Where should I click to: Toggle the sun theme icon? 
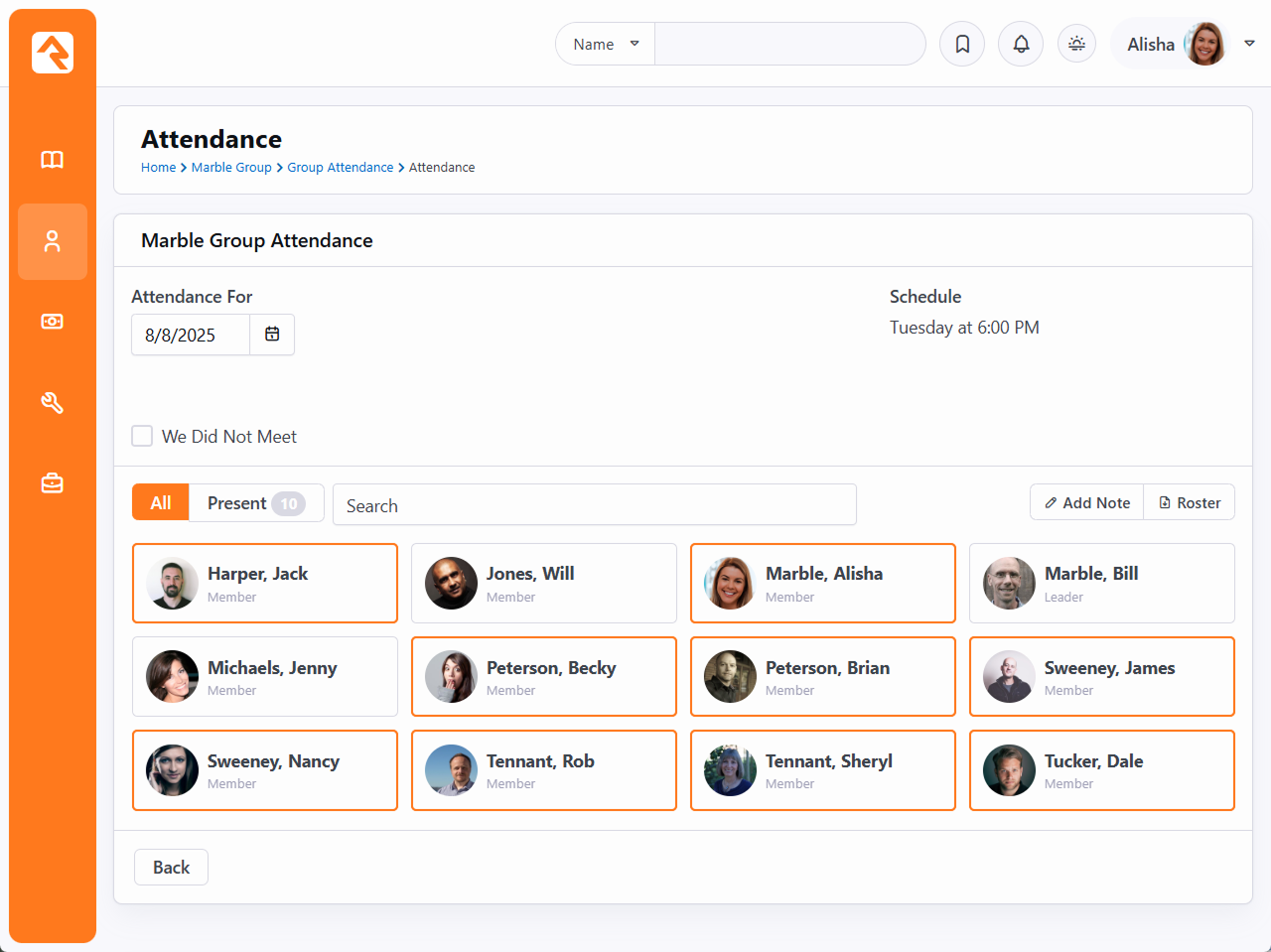(x=1076, y=45)
